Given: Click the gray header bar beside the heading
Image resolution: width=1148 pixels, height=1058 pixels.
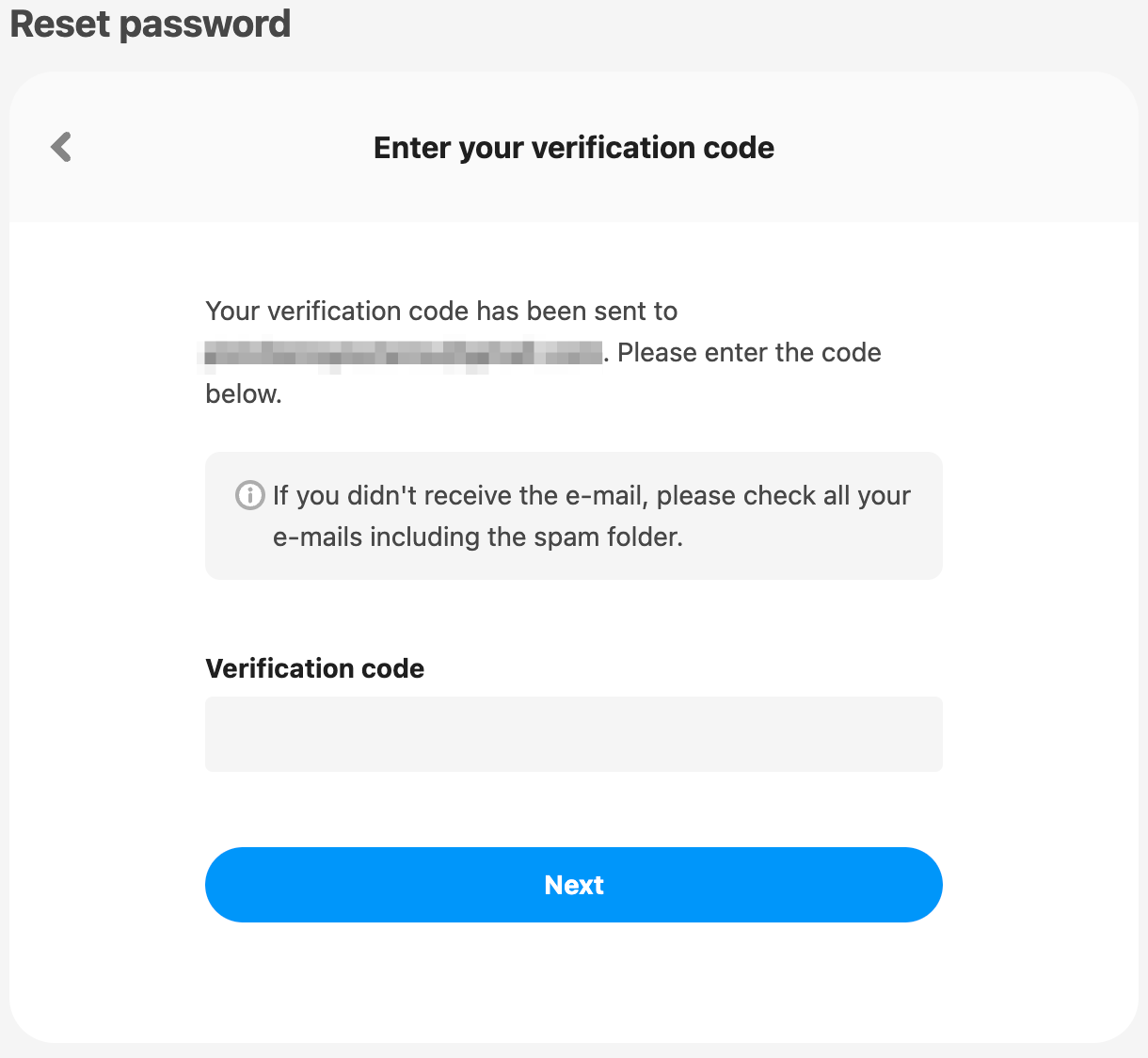Looking at the screenshot, I should click(x=941, y=147).
